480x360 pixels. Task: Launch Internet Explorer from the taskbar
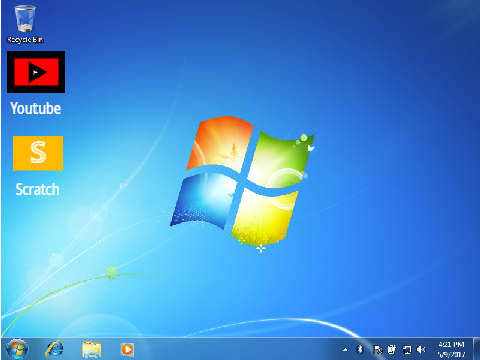click(x=54, y=349)
